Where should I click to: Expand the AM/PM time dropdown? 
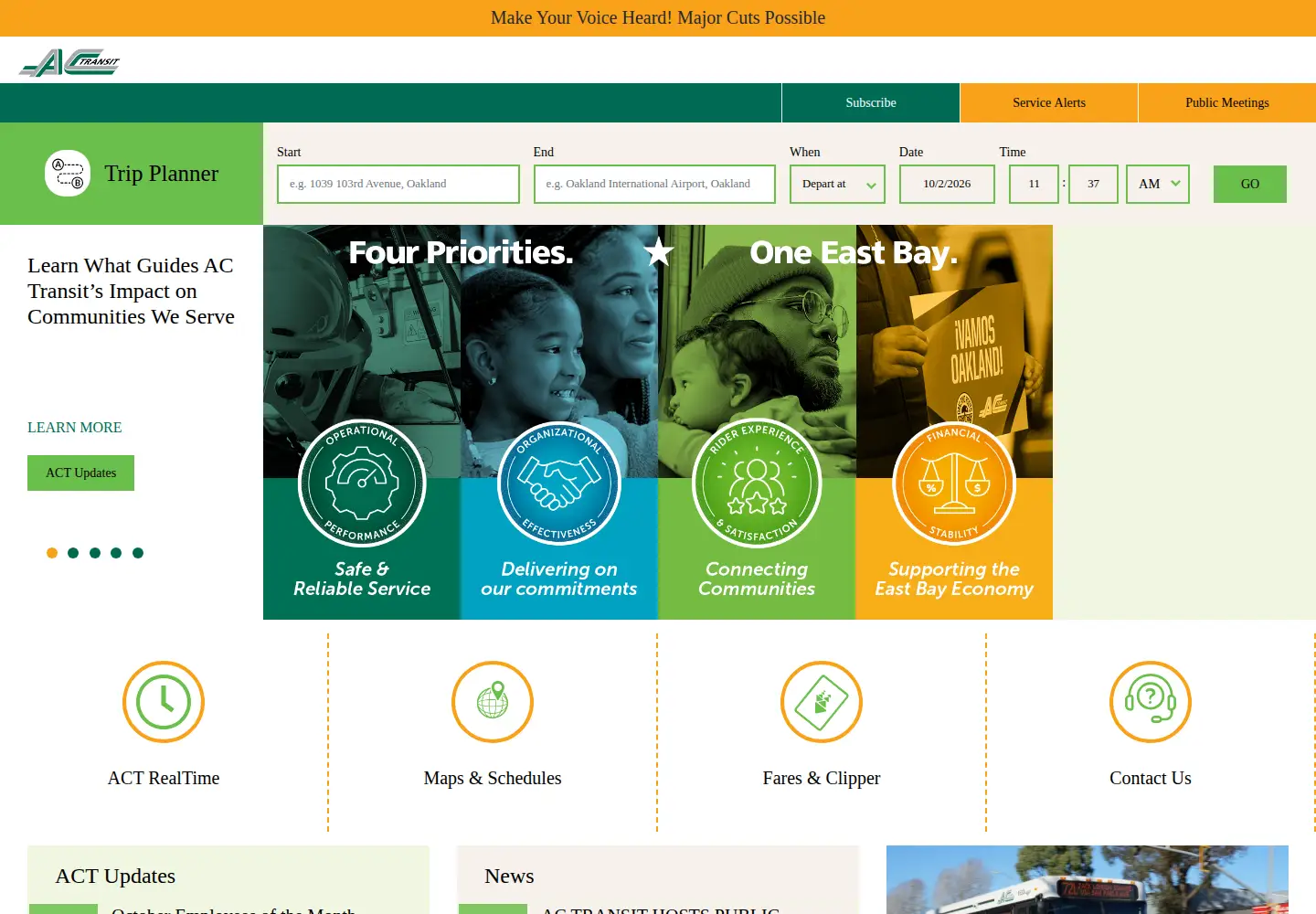(x=1158, y=184)
